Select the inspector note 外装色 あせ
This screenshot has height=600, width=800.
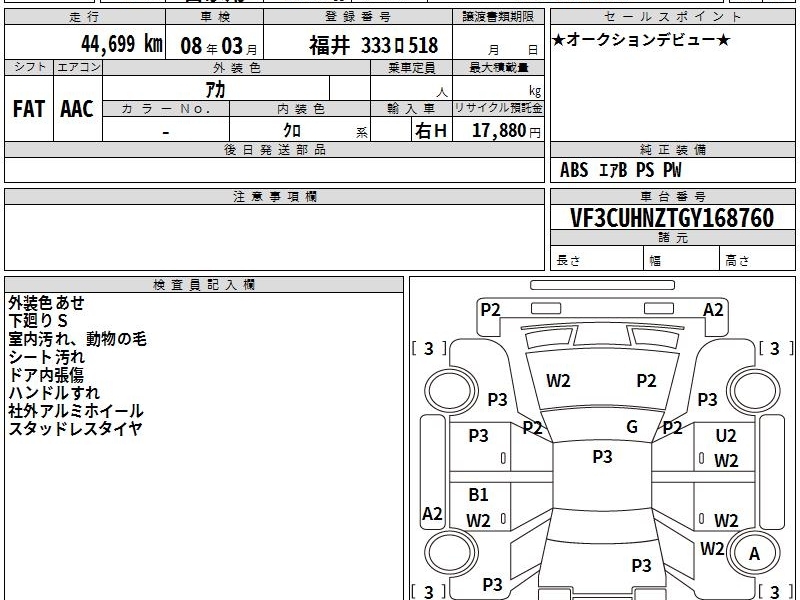click(x=46, y=303)
